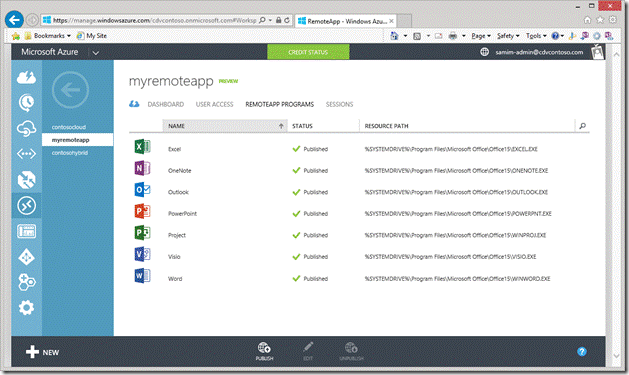This screenshot has height=375, width=629.
Task: Open the Page dropdown menu
Action: click(481, 36)
